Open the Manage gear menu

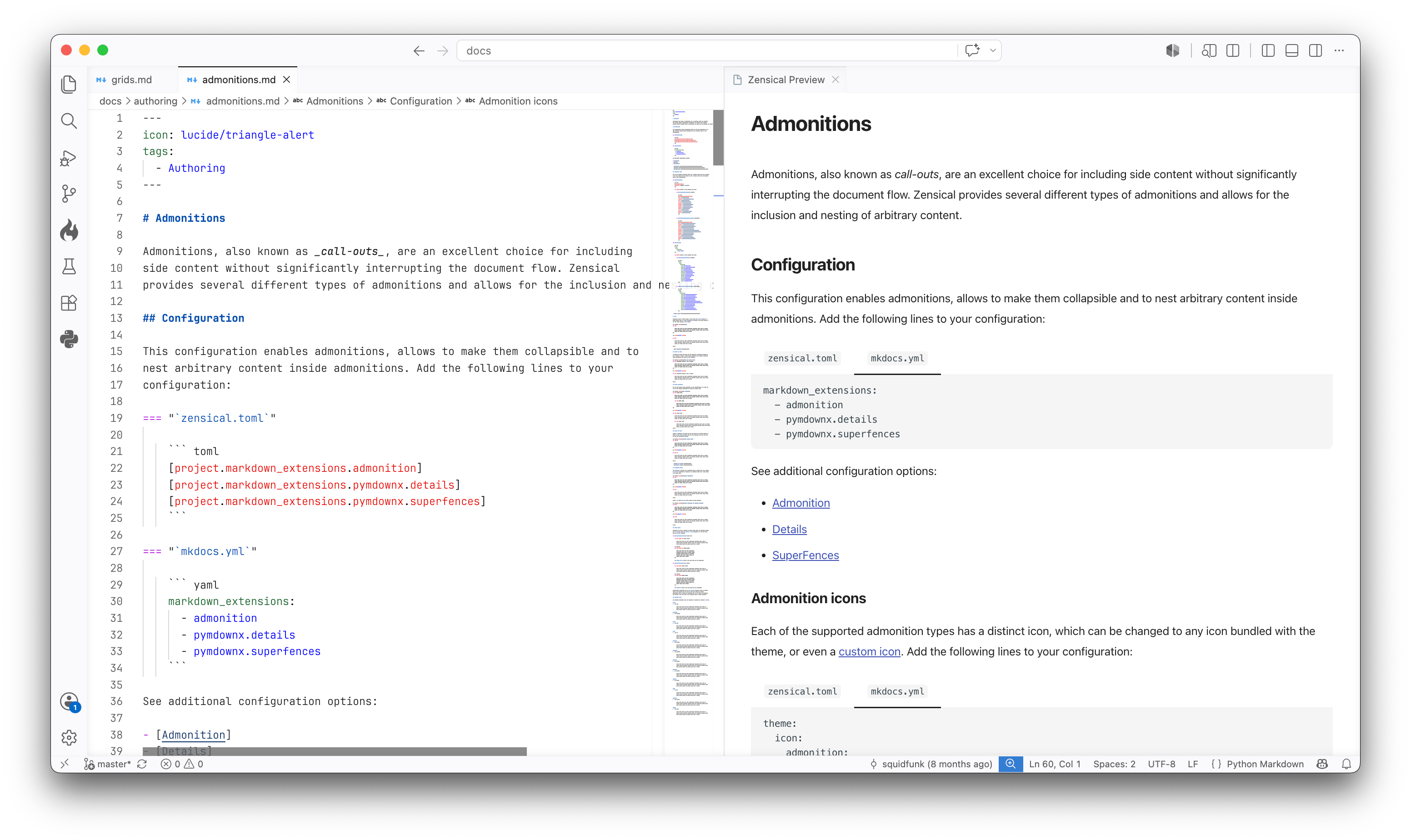coord(69,737)
